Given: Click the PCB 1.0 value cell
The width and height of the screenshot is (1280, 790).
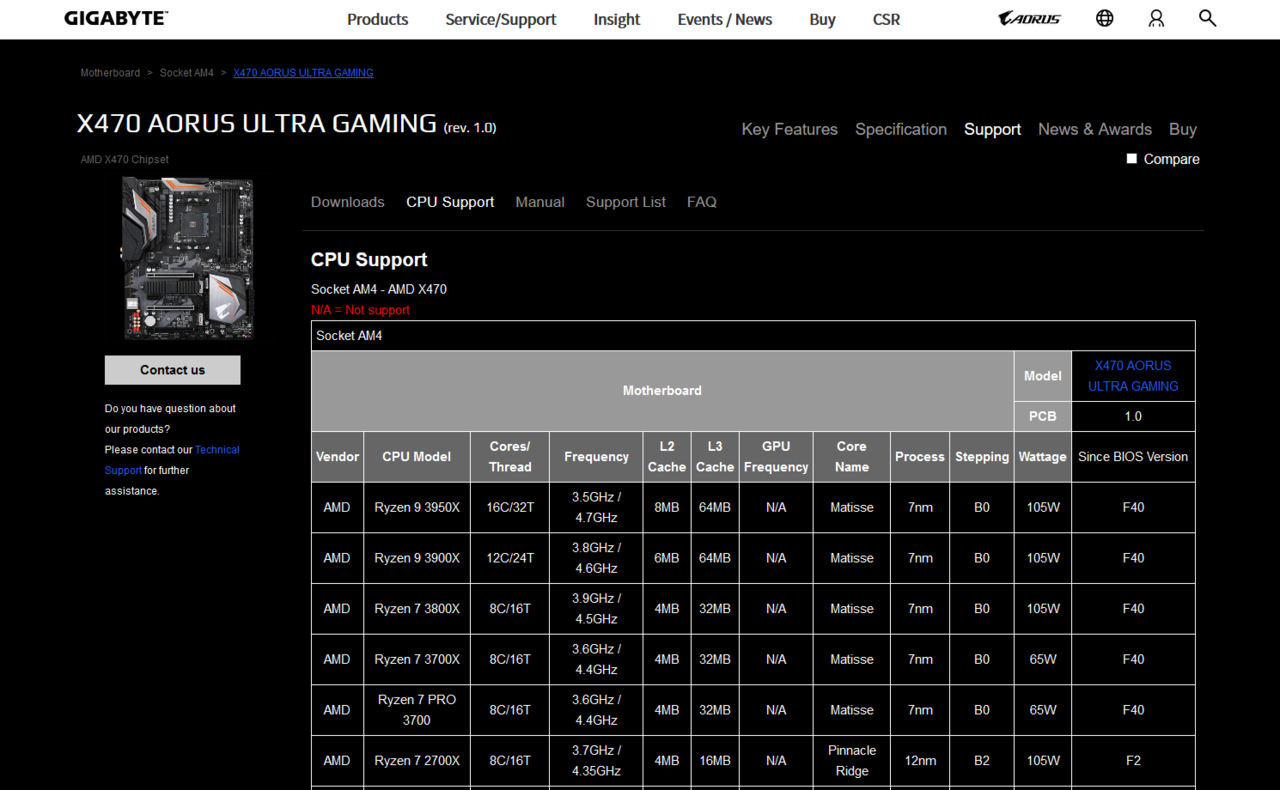Looking at the screenshot, I should (x=1133, y=416).
